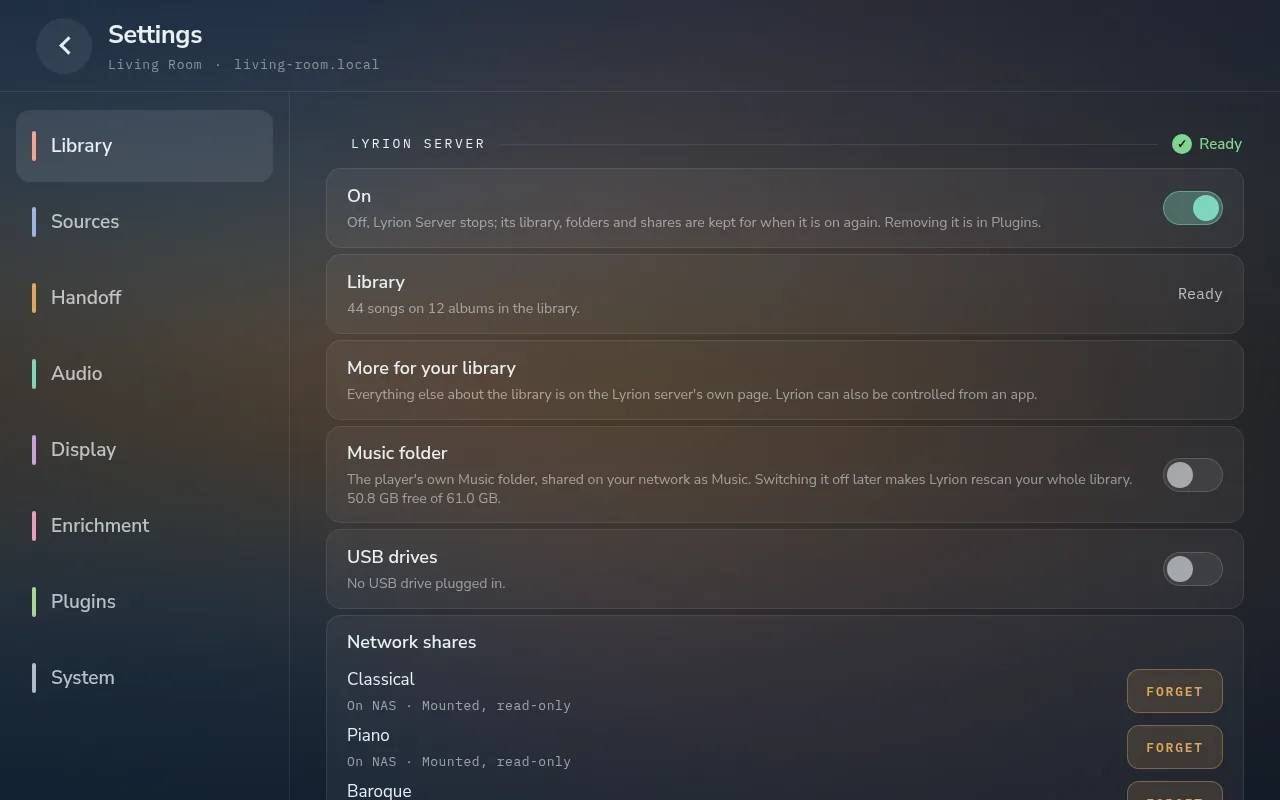Image resolution: width=1280 pixels, height=800 pixels.
Task: Forget the Classical network share
Action: click(1174, 691)
